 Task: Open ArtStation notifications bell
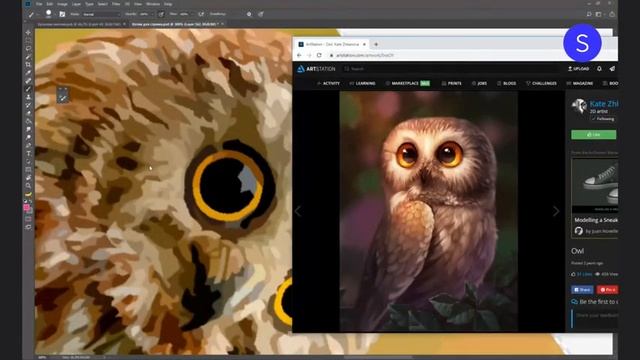pyautogui.click(x=599, y=69)
